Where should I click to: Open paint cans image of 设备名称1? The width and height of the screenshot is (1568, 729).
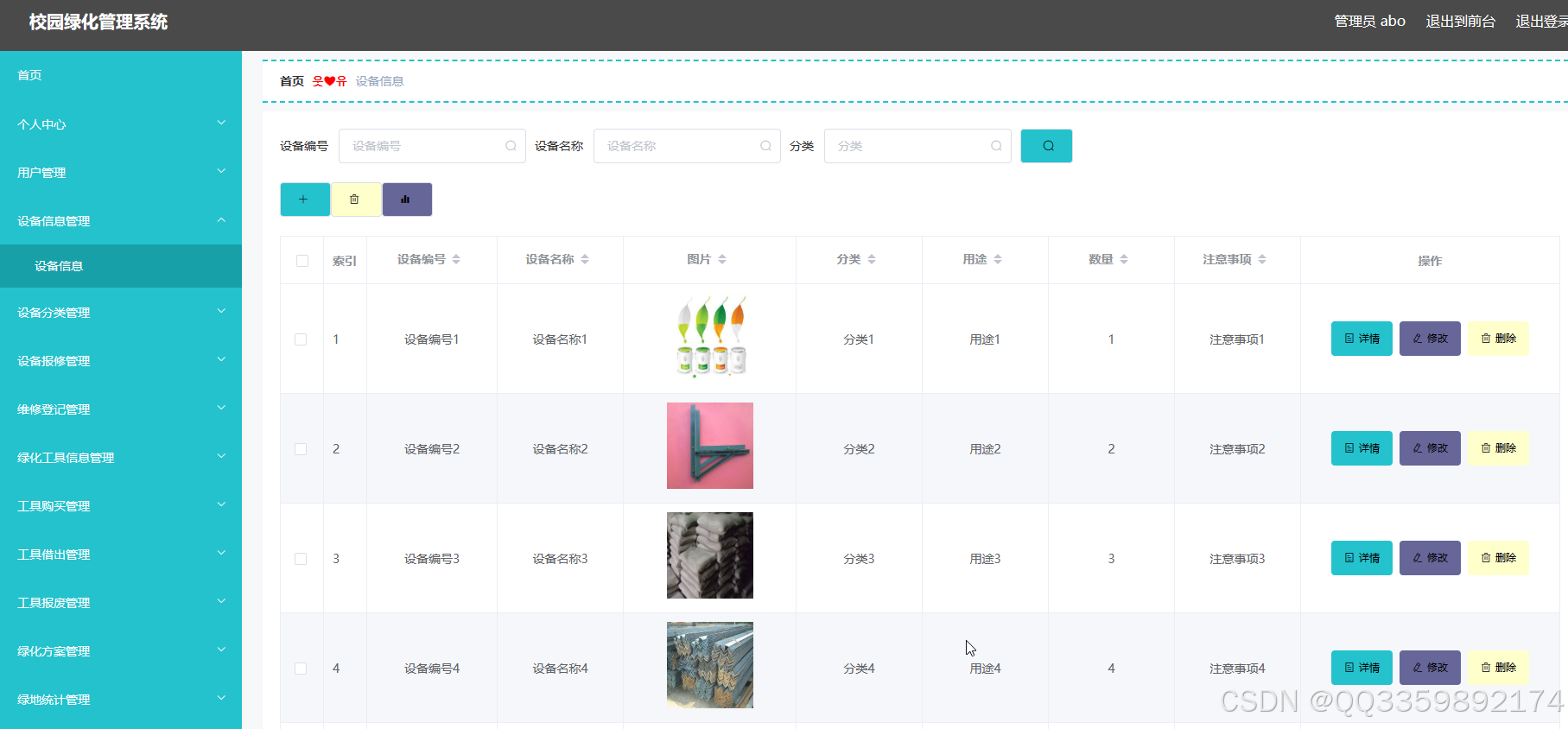(x=710, y=336)
